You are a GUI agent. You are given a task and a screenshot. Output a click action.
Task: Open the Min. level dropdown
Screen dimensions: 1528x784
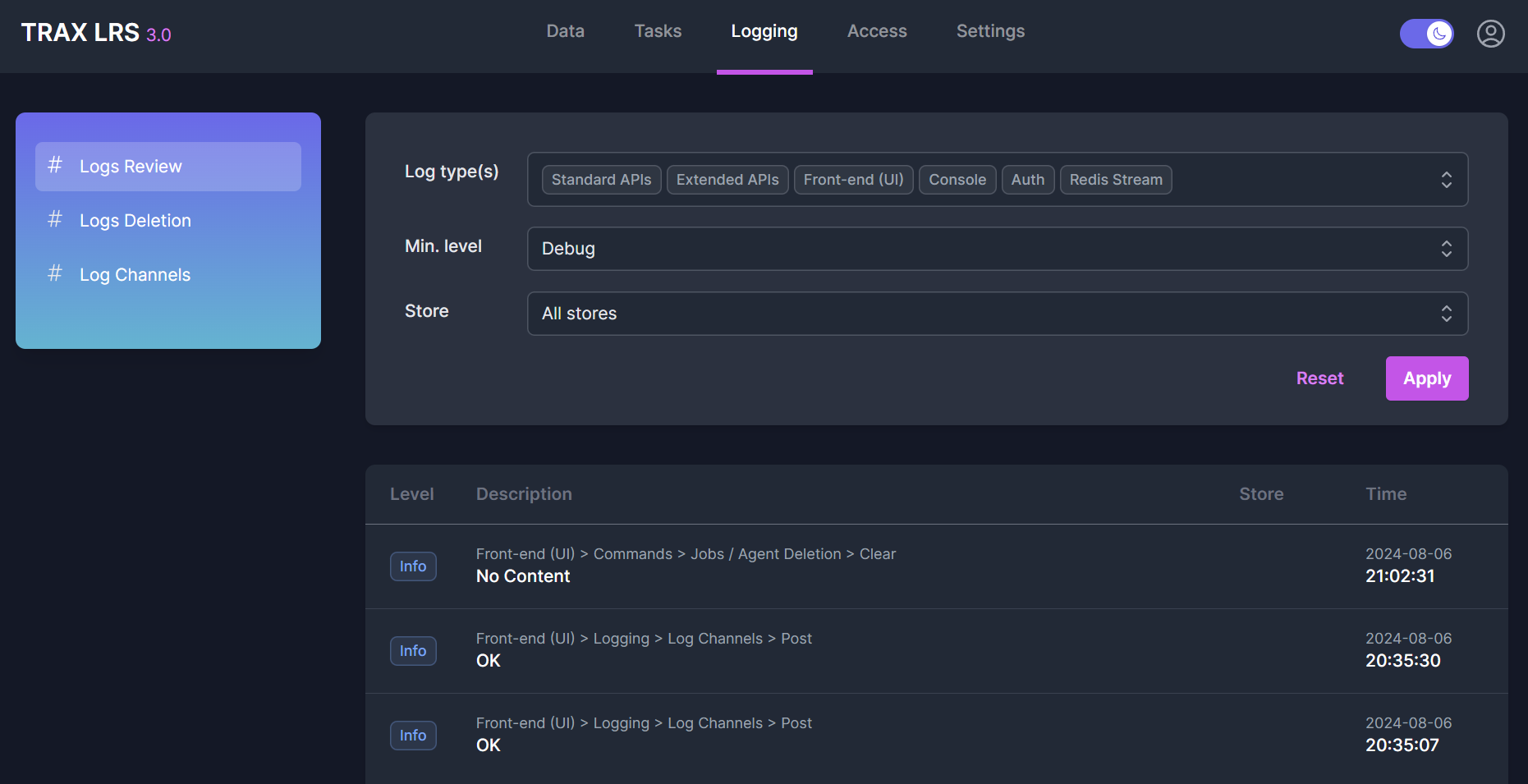(x=997, y=249)
